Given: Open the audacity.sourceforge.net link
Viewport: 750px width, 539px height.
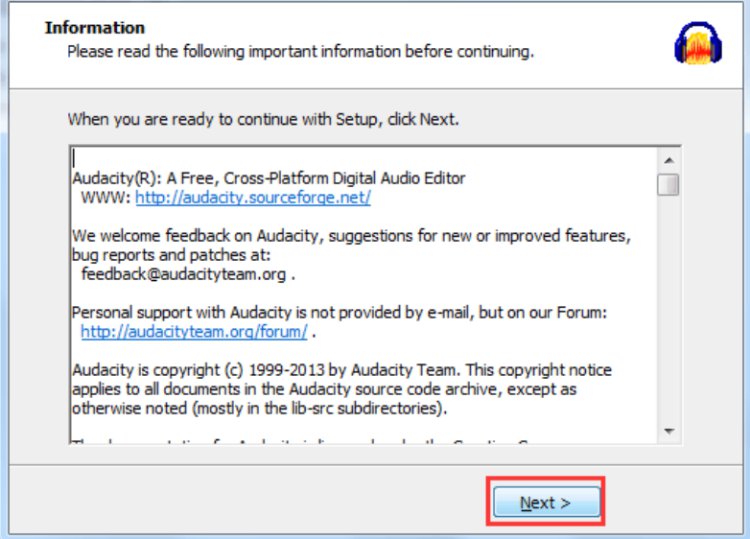Looking at the screenshot, I should pyautogui.click(x=253, y=198).
